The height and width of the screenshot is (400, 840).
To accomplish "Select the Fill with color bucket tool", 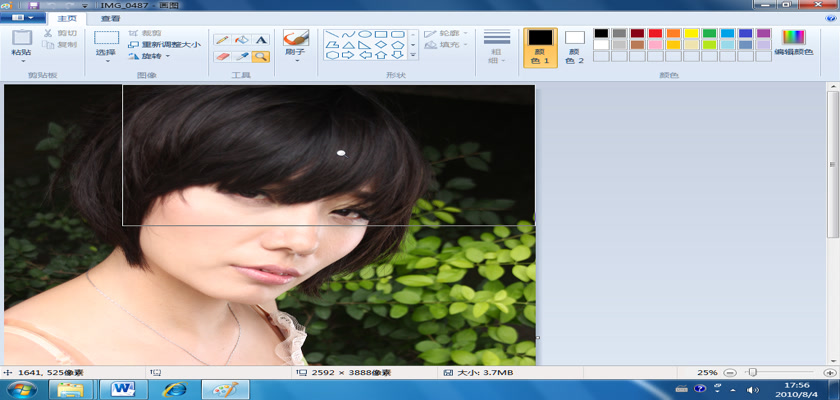I will tap(241, 40).
